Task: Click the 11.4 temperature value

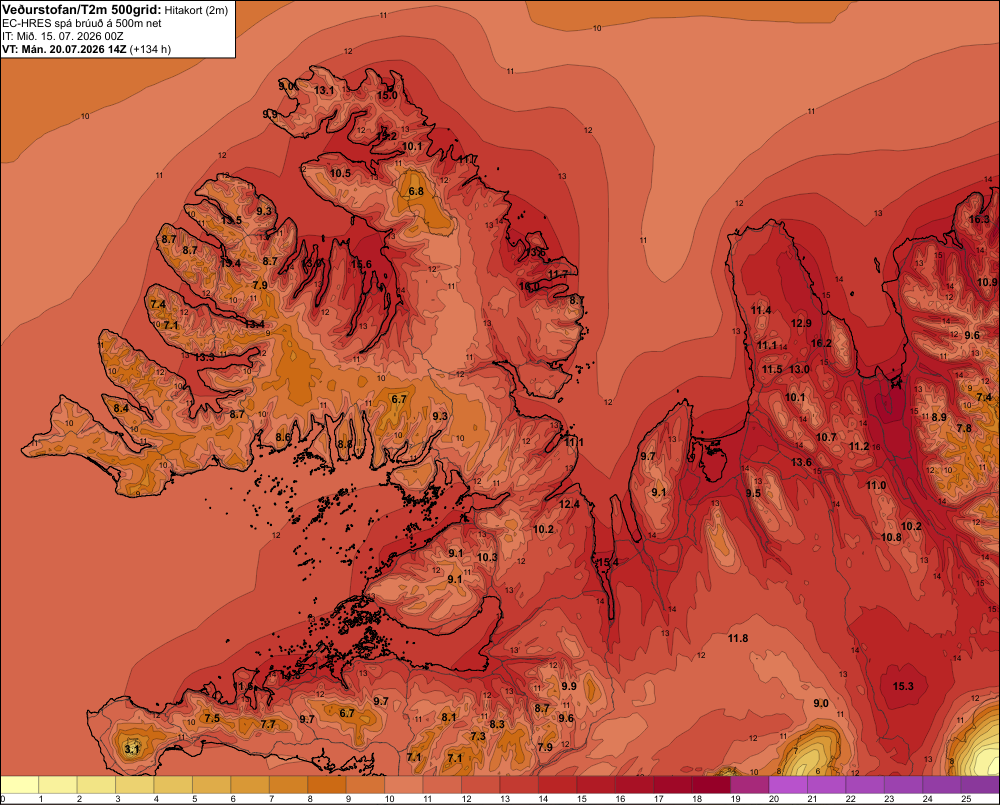Action: click(x=761, y=311)
